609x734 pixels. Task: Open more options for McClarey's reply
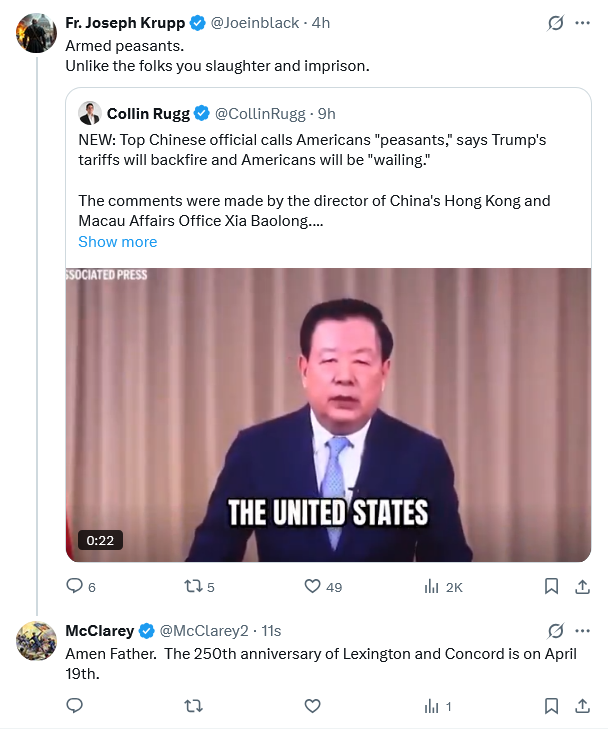tap(582, 631)
